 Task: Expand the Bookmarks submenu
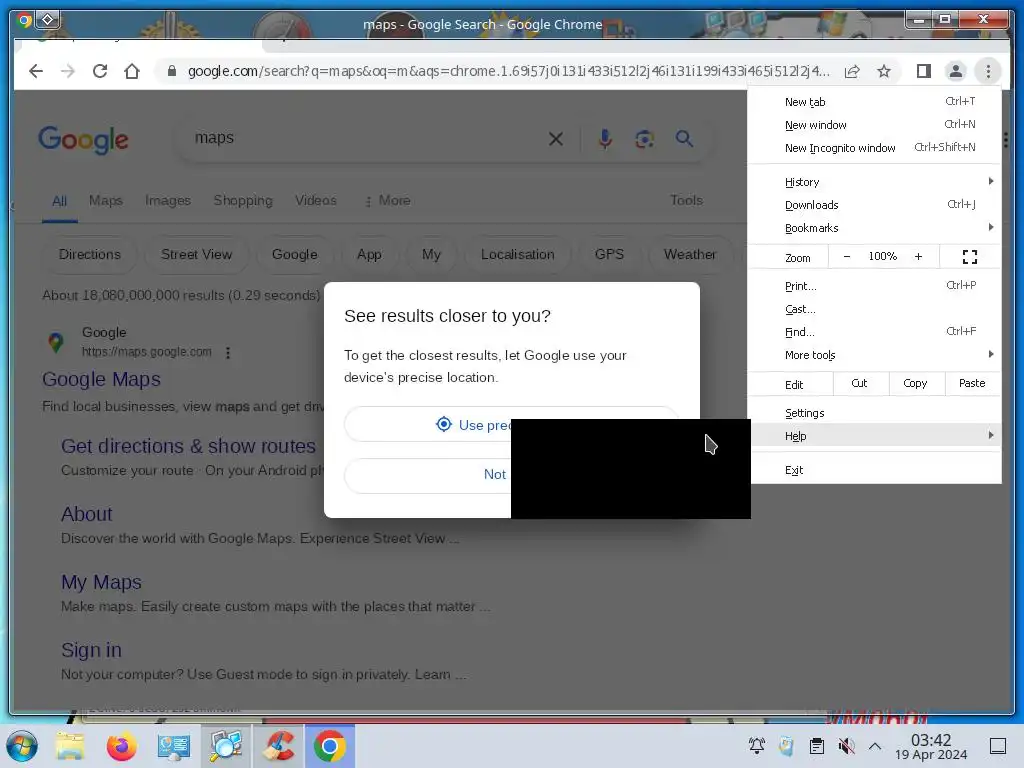click(x=874, y=228)
